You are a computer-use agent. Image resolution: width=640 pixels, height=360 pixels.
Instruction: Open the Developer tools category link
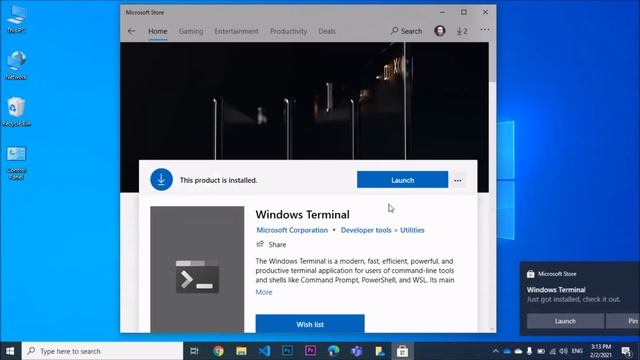pyautogui.click(x=366, y=230)
